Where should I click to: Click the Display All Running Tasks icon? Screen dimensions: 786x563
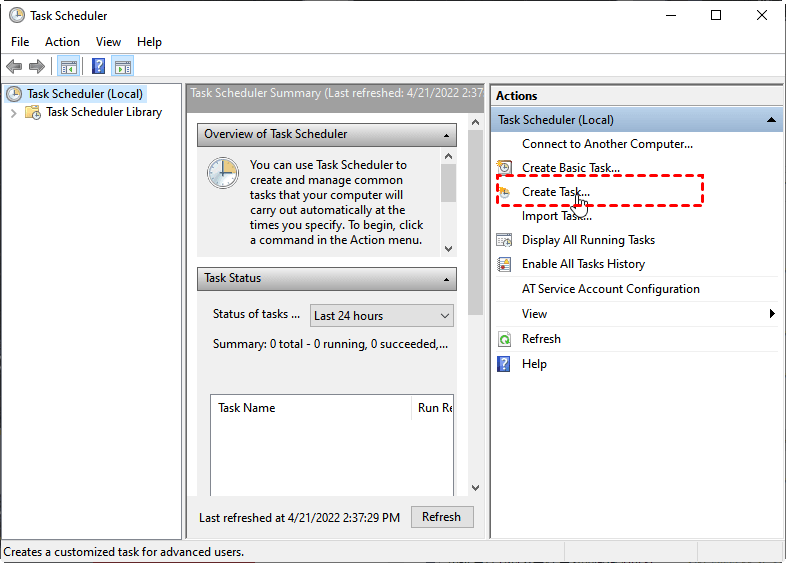(x=504, y=240)
